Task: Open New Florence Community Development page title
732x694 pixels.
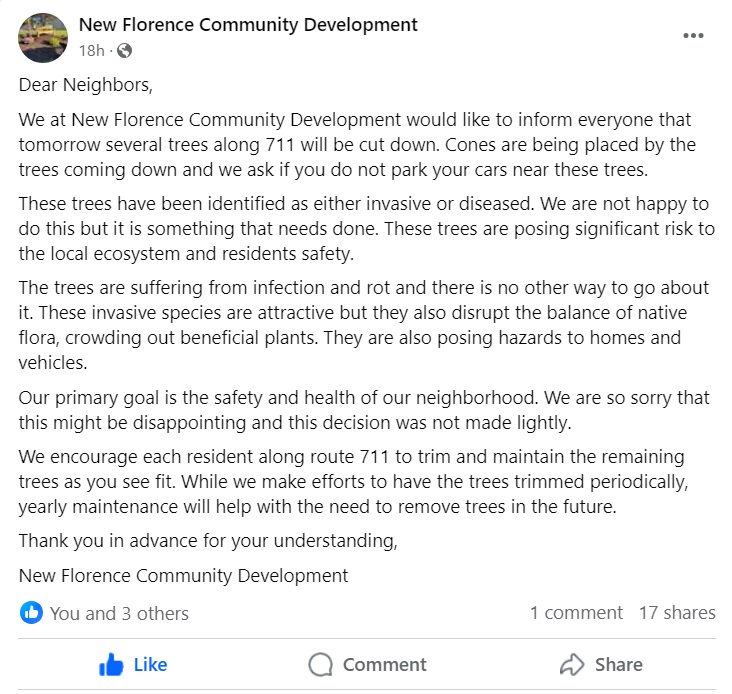Action: (248, 24)
